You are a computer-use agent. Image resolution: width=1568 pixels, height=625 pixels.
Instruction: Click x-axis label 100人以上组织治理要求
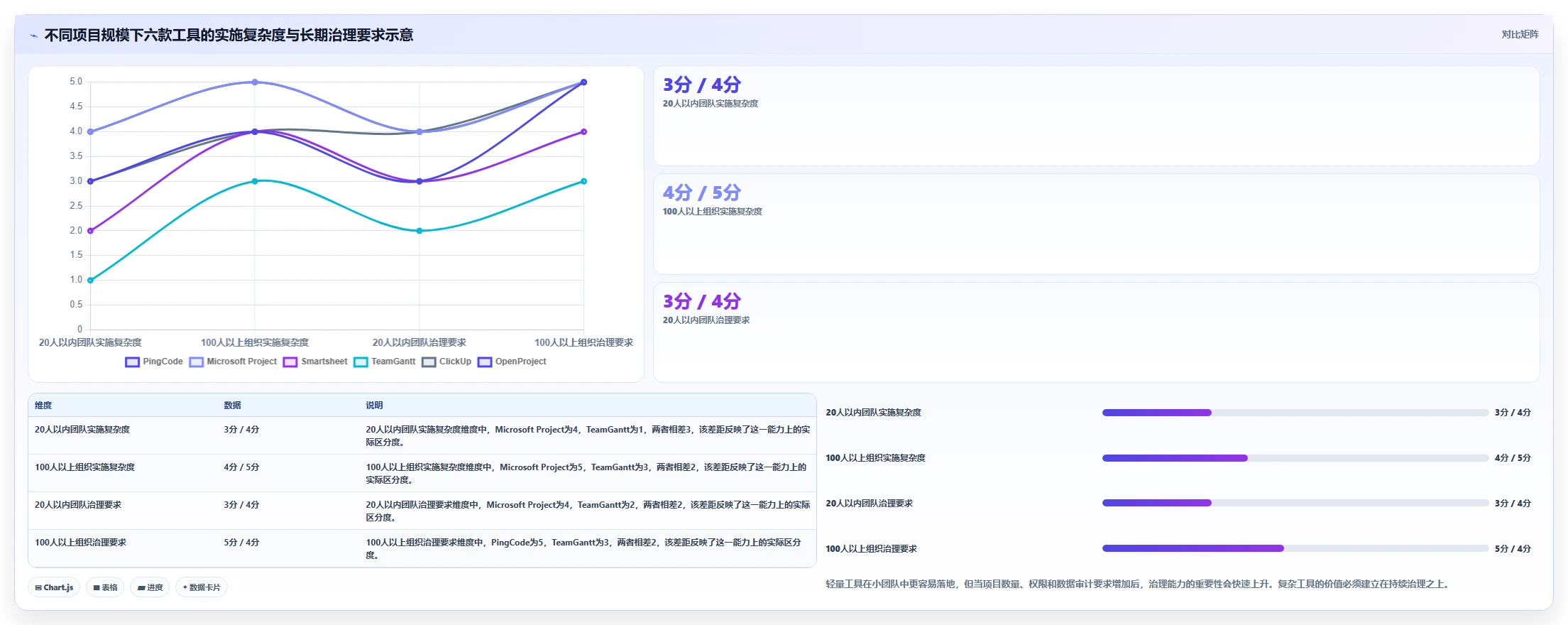coord(583,342)
